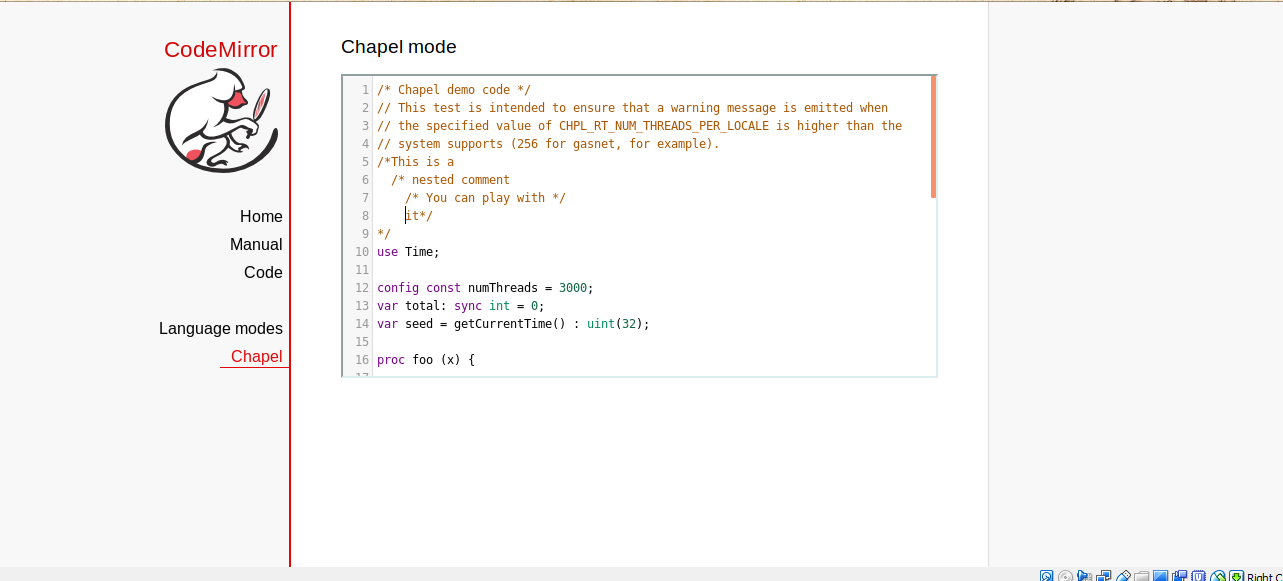Image resolution: width=1283 pixels, height=581 pixels.
Task: Select the active Chapel sidebar item
Action: (256, 357)
